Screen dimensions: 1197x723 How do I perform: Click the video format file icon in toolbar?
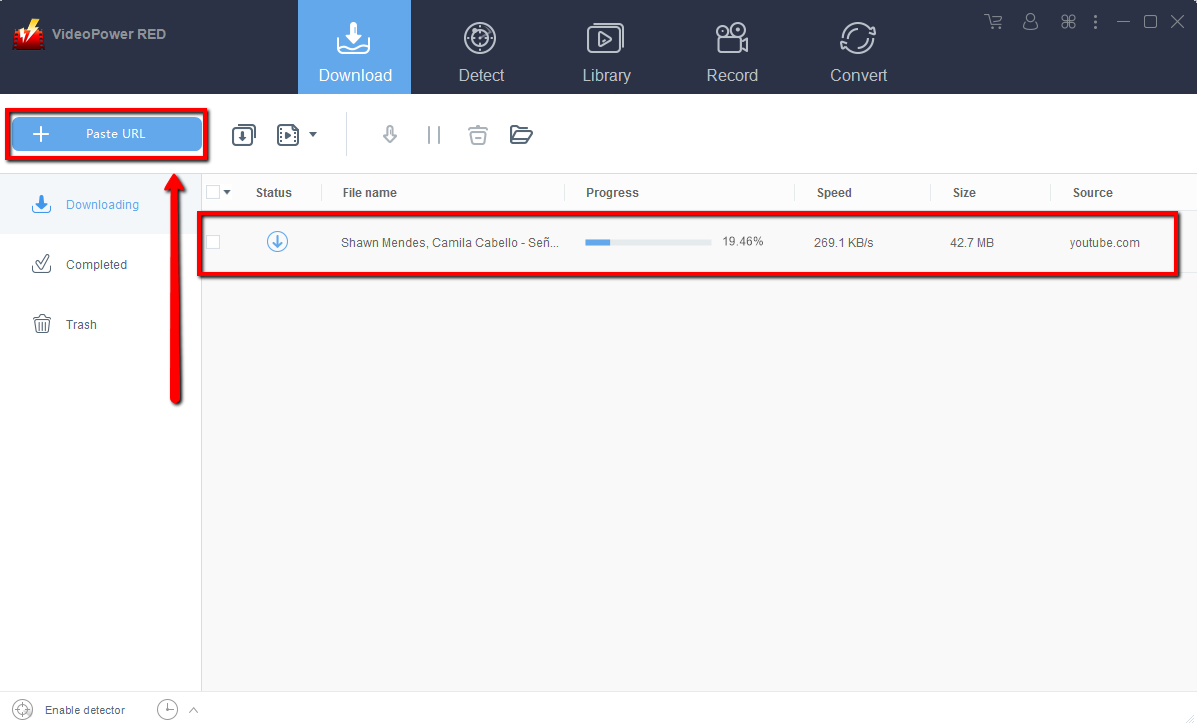[x=287, y=134]
